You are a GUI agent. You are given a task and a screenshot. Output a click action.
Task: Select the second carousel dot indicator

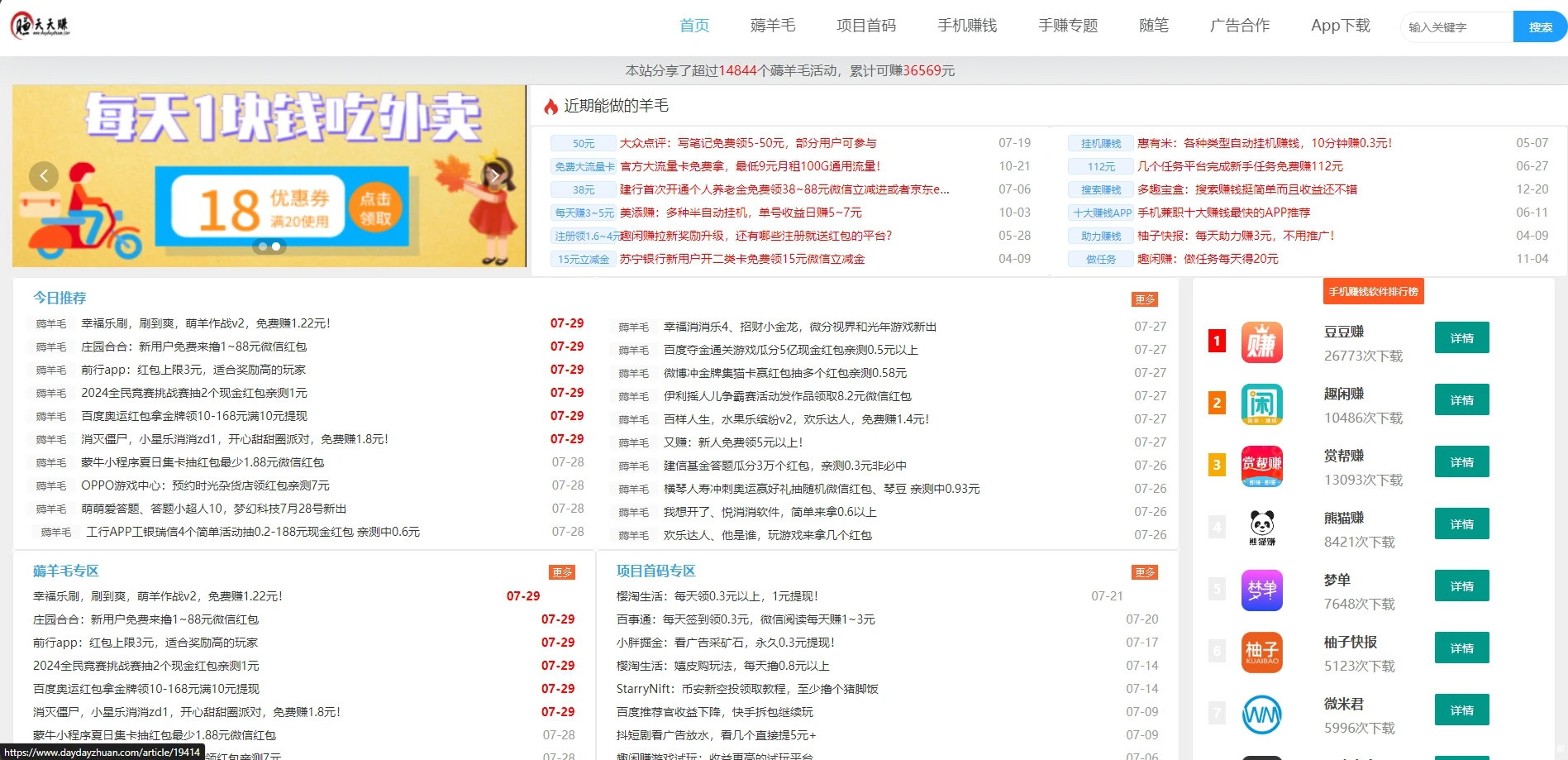pos(275,246)
